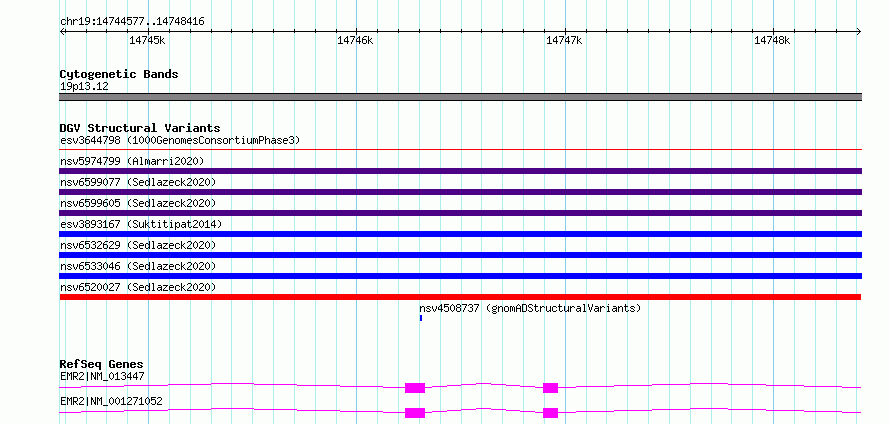Click nsv5974799 Almarri2020 label
This screenshot has width=890, height=424.
tap(132, 161)
